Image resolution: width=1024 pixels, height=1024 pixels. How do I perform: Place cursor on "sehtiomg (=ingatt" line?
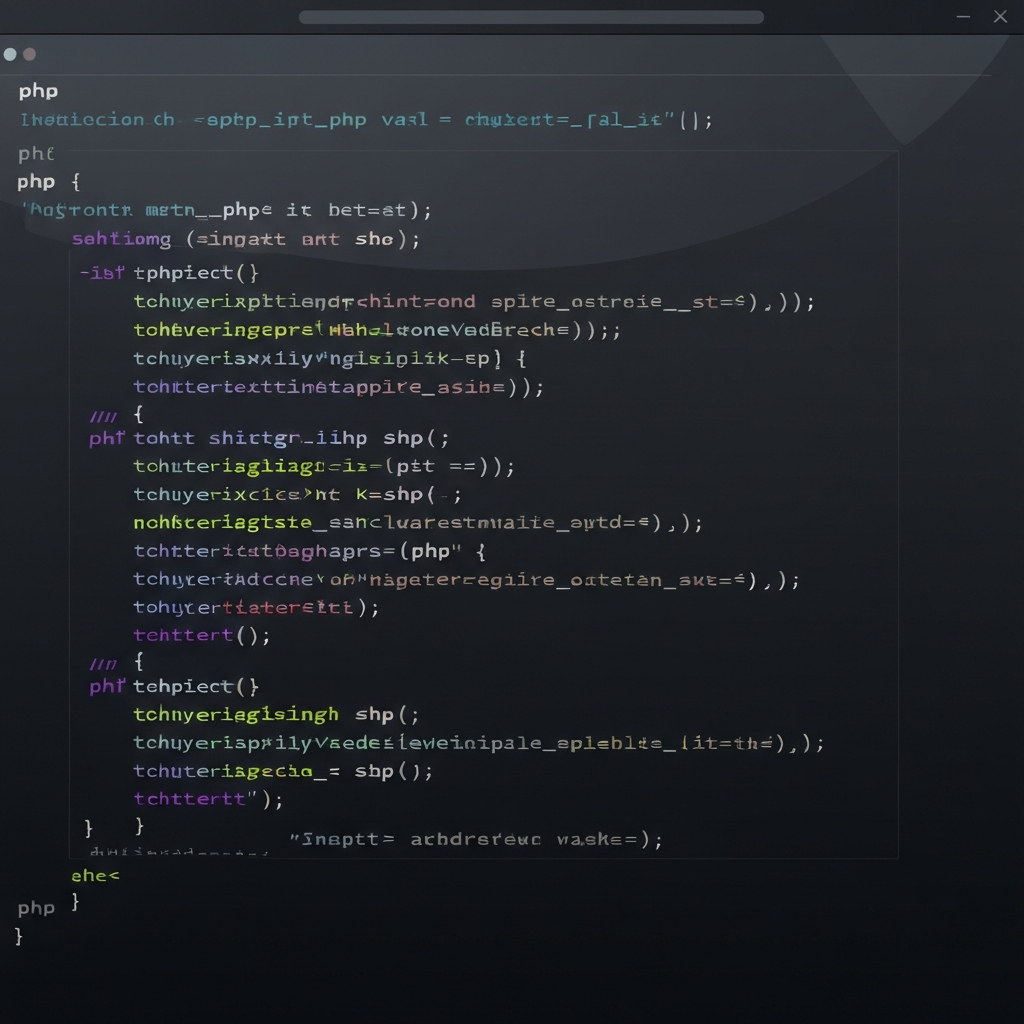tap(245, 240)
